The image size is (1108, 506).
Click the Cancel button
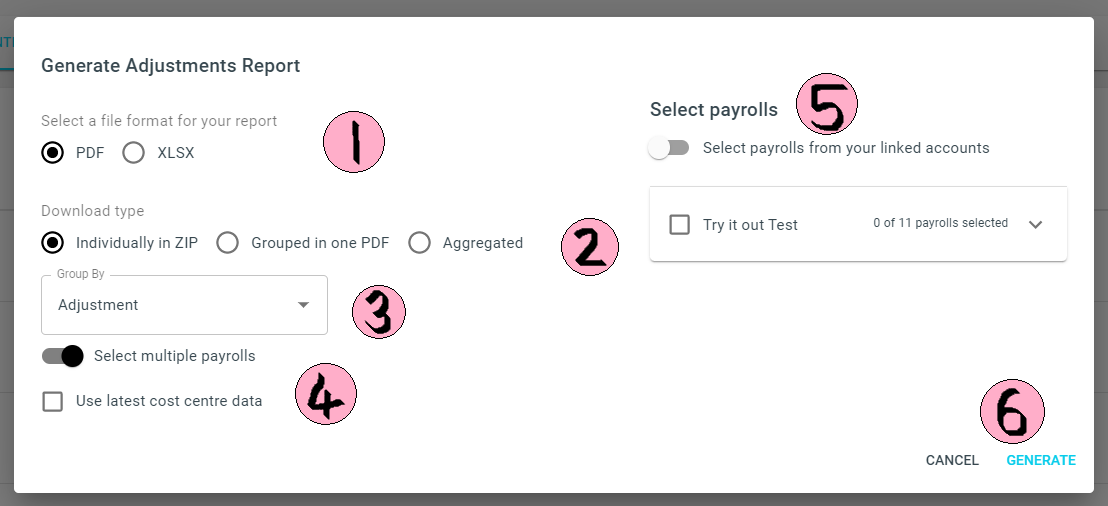coord(952,460)
